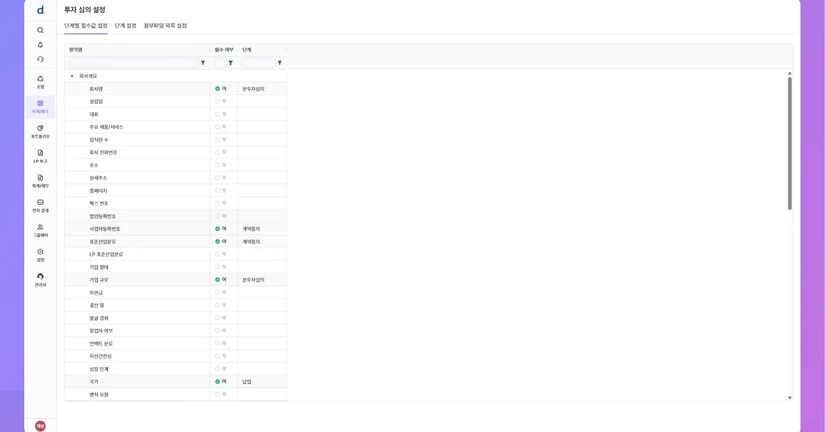Select the 기업 형태 row label
Viewport: 825px width, 432px height.
(98, 267)
